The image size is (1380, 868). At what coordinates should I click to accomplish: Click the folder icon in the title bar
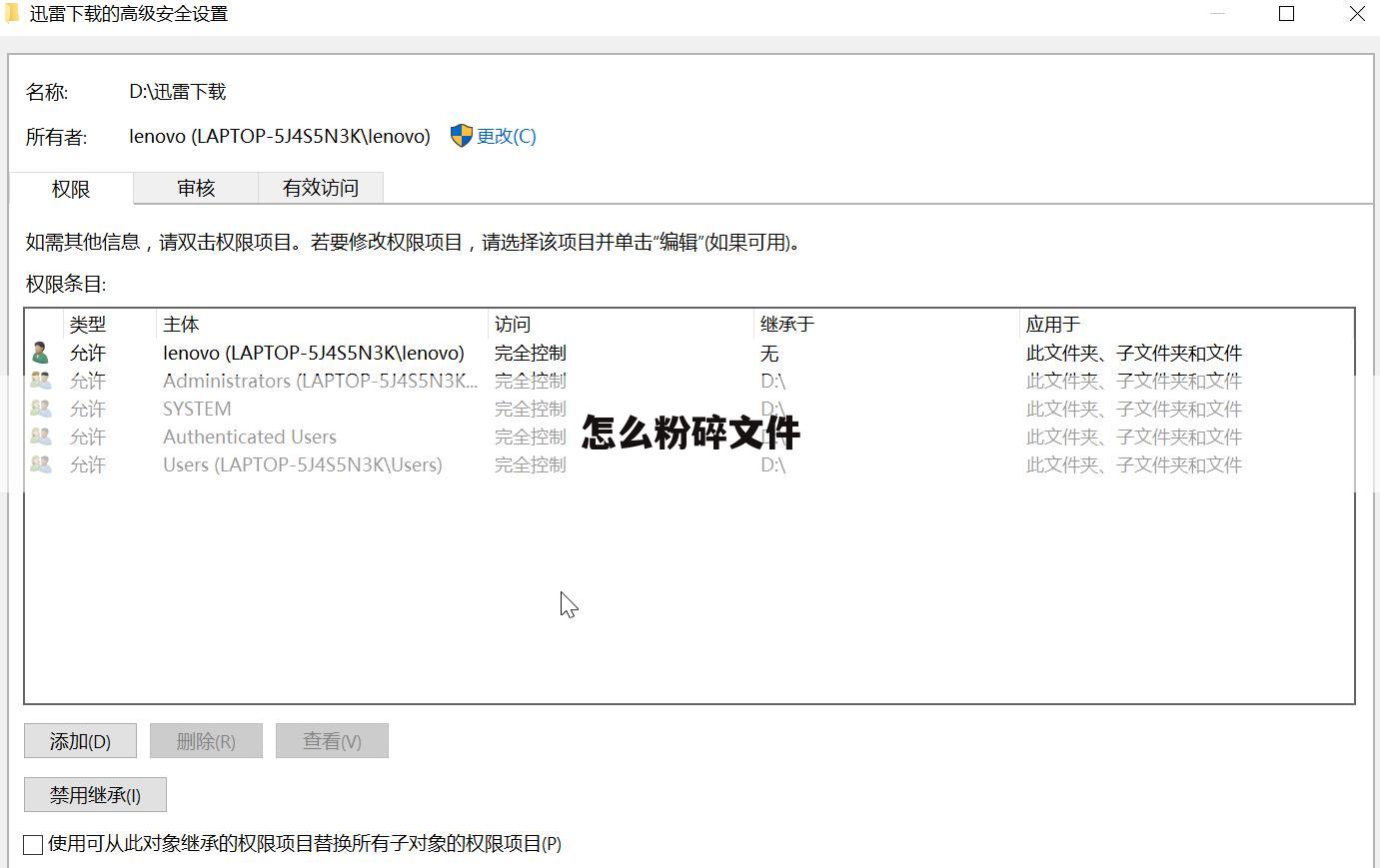[12, 13]
